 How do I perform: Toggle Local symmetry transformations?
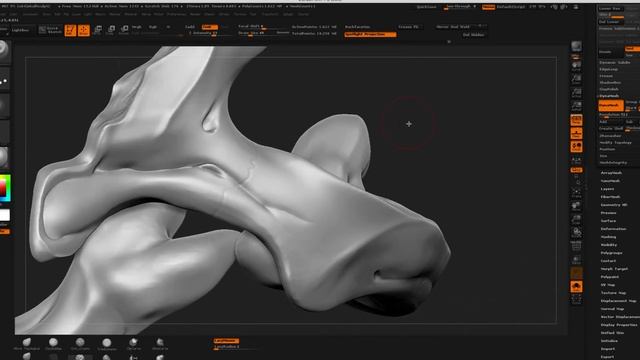[576, 147]
